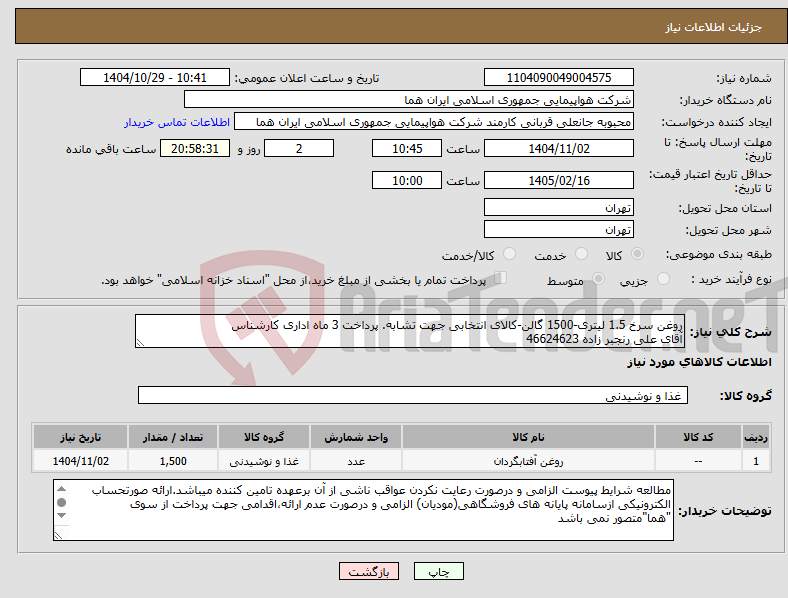Click the quantity cell 1,500
788x598 pixels.
173,461
